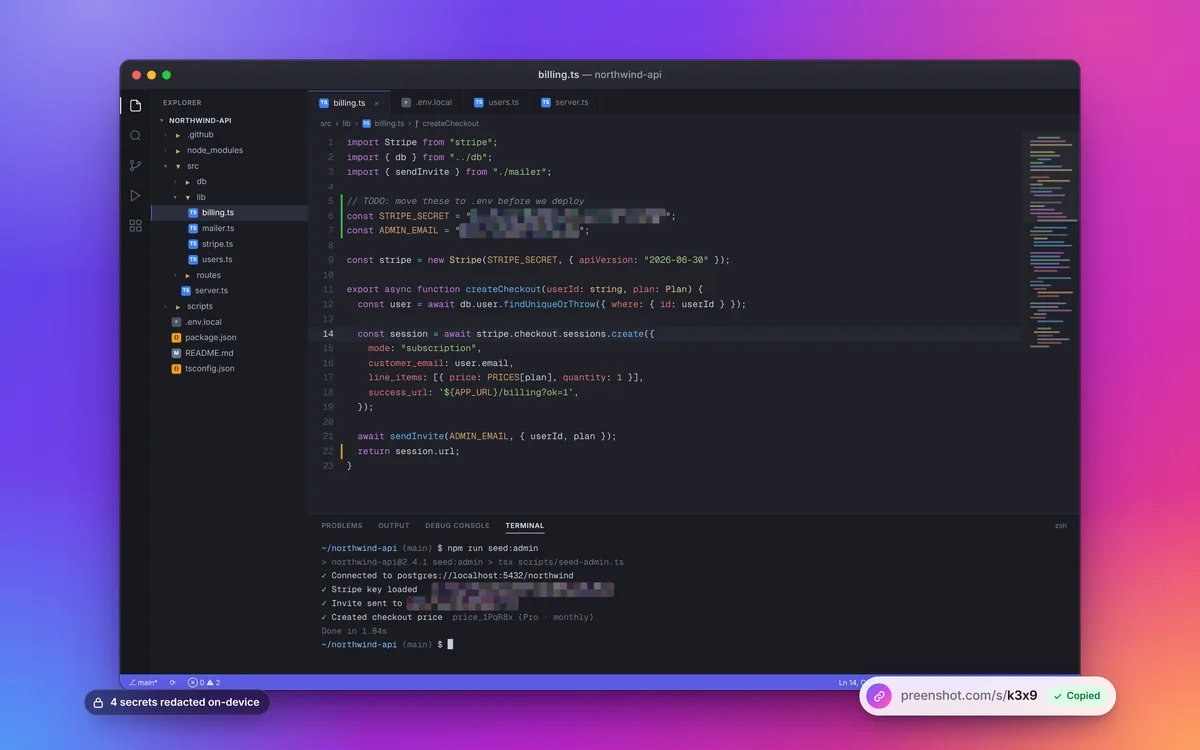Click the TS icon on the billing.ts tab
The width and height of the screenshot is (1200, 750).
point(324,102)
